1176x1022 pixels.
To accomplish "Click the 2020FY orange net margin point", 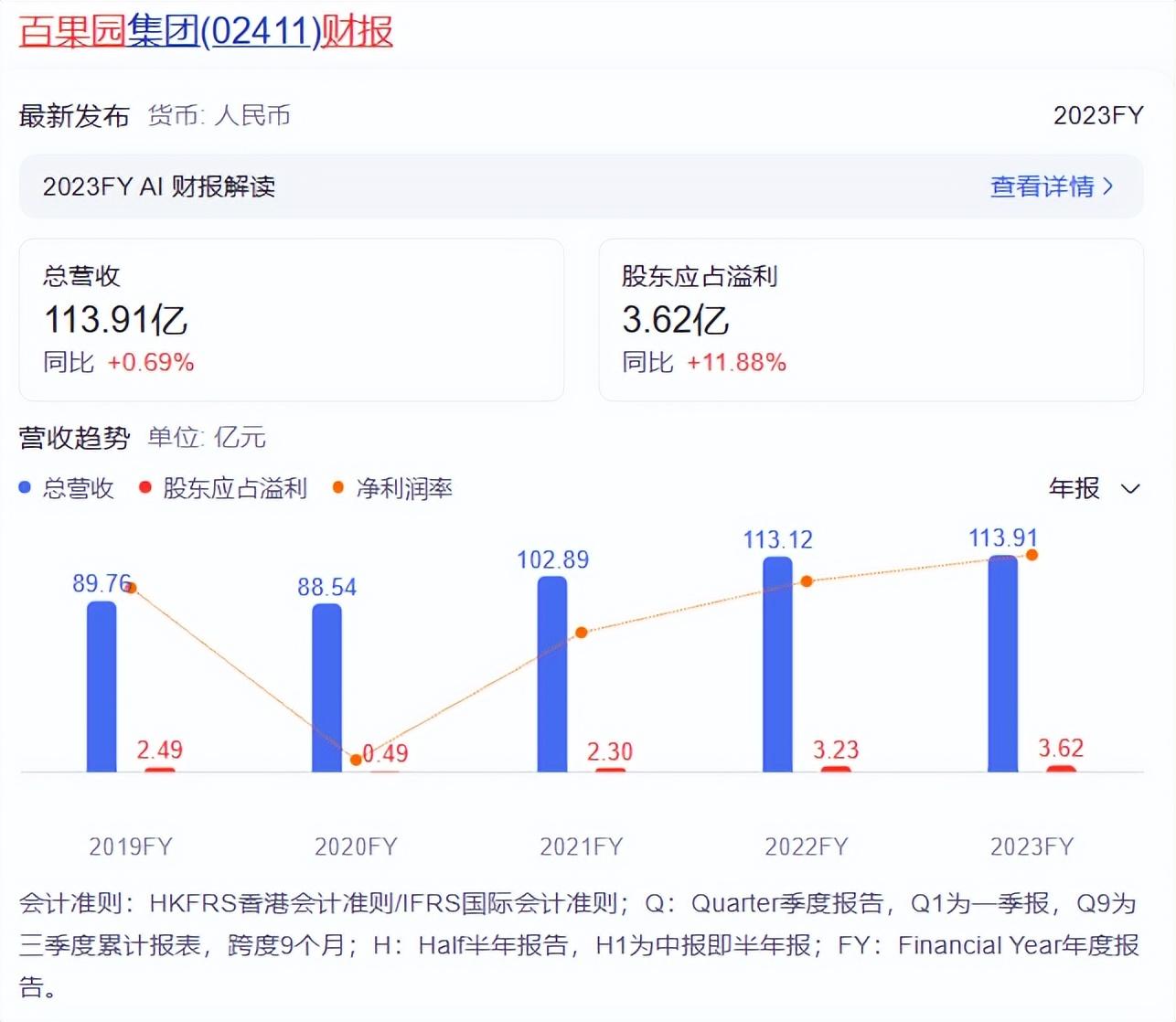I will 356,760.
